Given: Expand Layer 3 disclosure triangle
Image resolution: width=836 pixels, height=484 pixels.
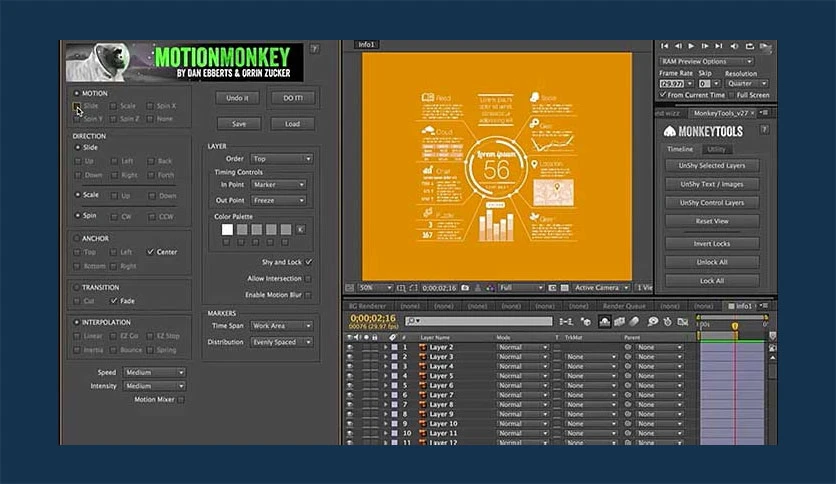Looking at the screenshot, I should click(x=385, y=357).
